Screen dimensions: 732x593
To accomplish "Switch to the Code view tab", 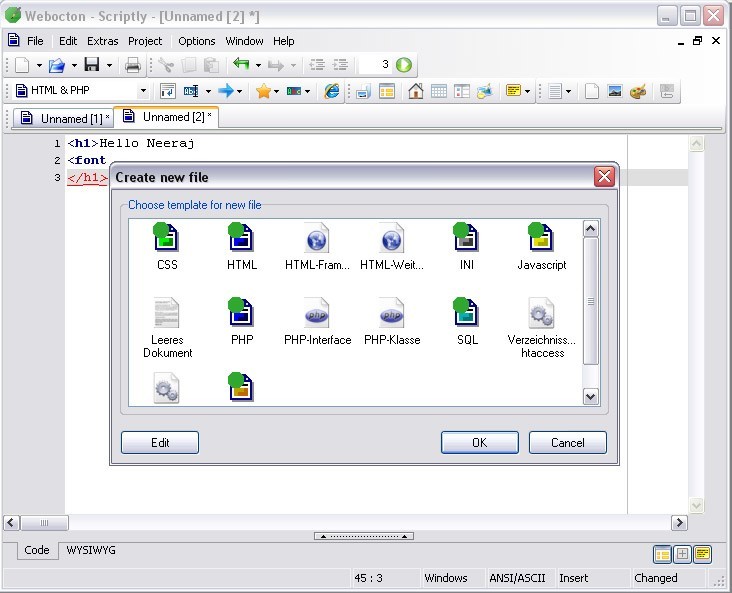I will 37,550.
